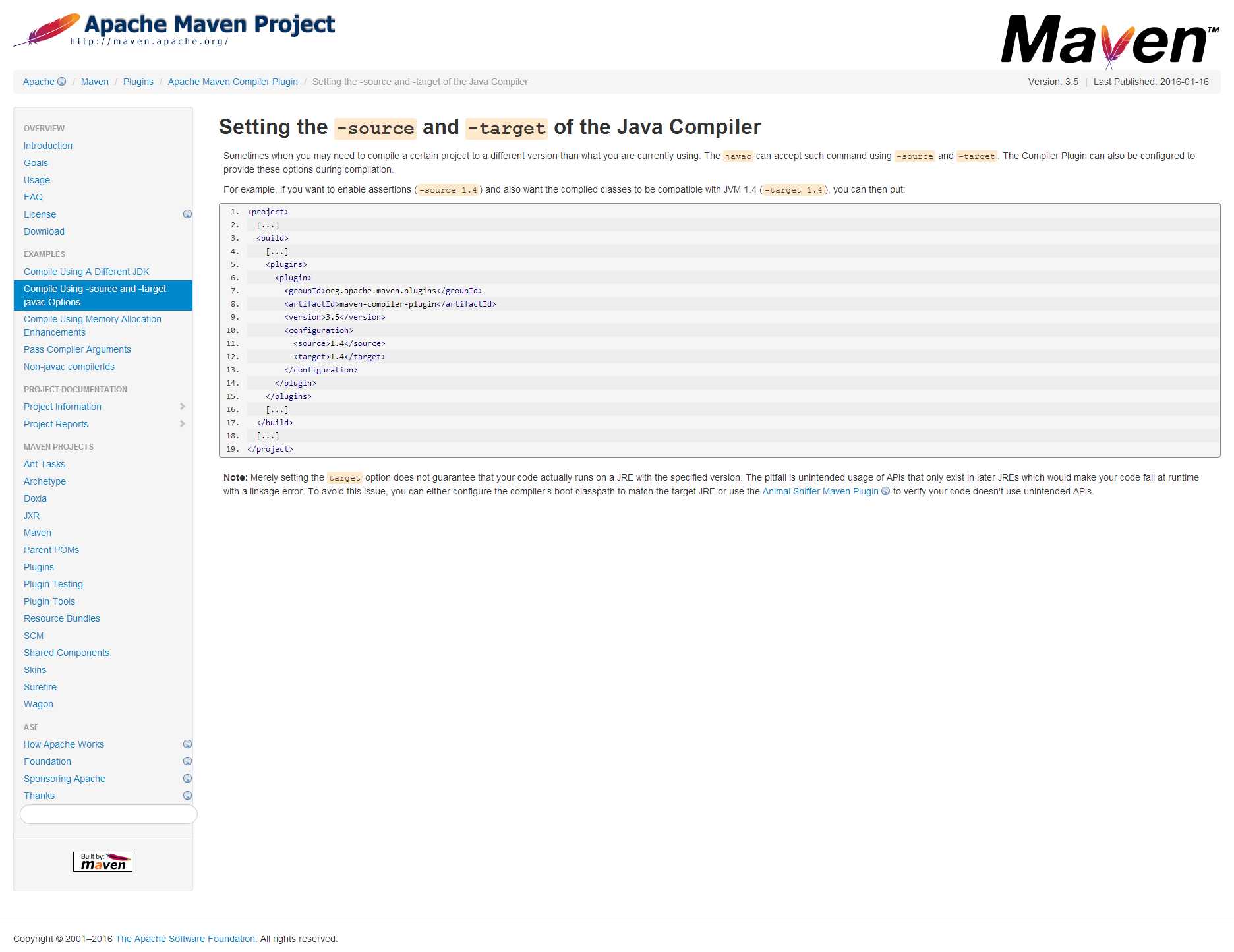
Task: Open How Apache Works link
Action: point(64,744)
